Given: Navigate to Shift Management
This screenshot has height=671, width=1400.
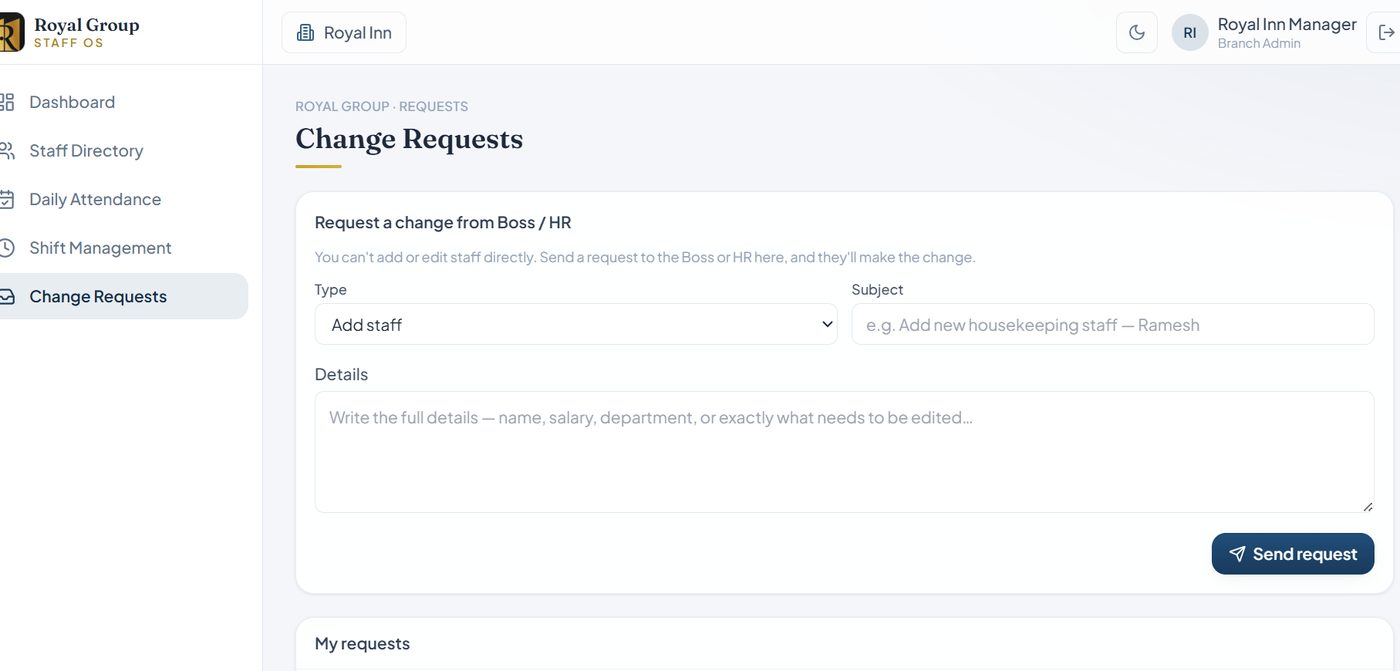Looking at the screenshot, I should pos(100,248).
